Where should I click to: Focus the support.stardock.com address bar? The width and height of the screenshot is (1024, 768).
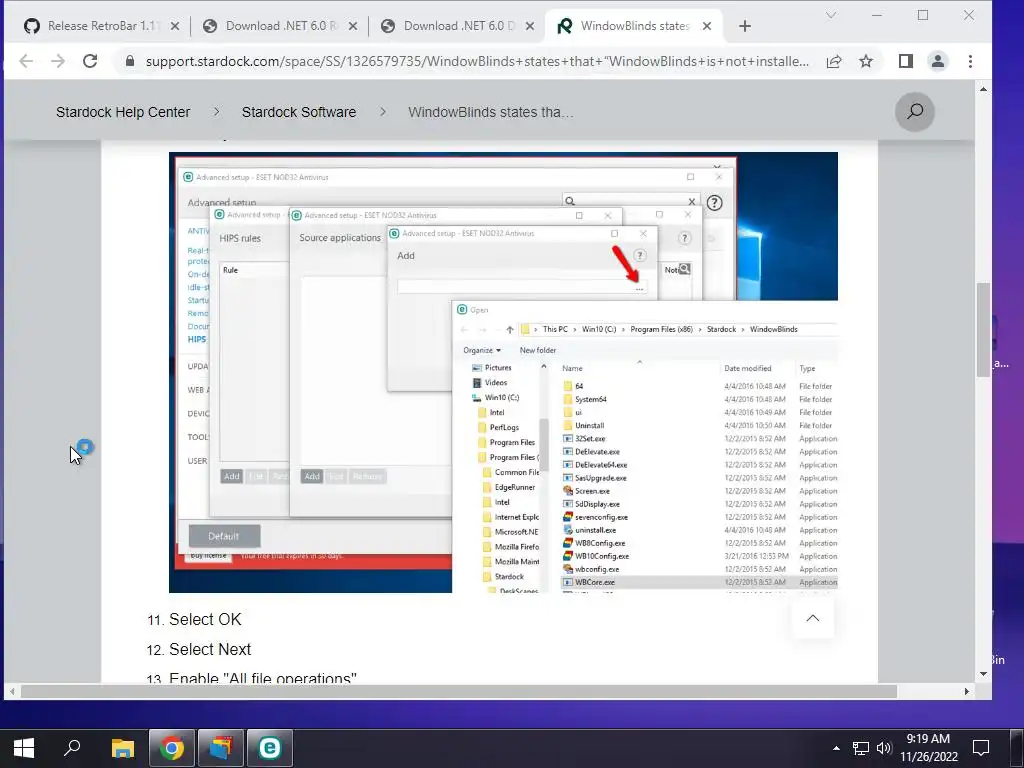(x=477, y=61)
